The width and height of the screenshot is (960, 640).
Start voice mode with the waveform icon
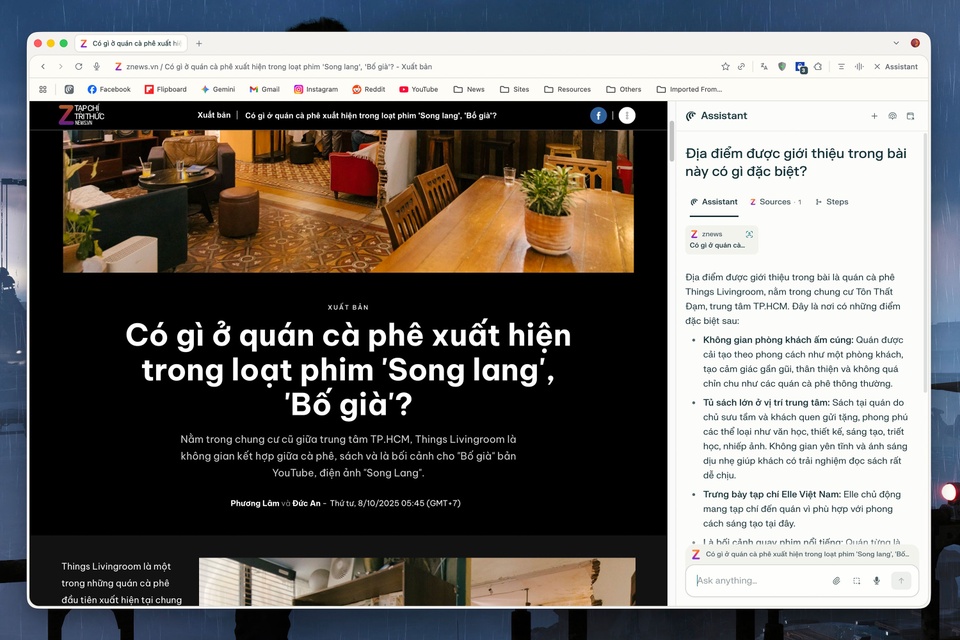[x=859, y=66]
